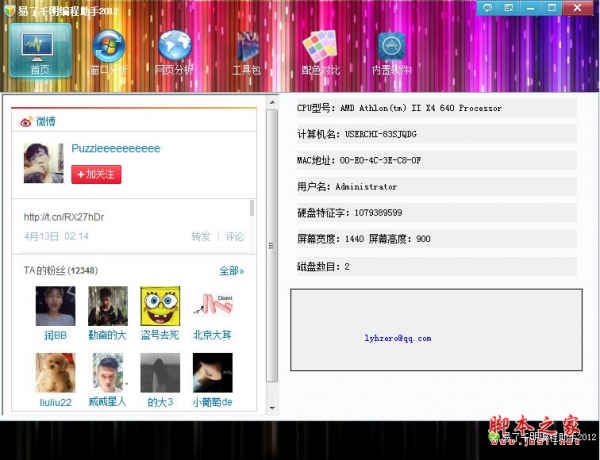Click the 小葡萄de name link

[x=213, y=402]
